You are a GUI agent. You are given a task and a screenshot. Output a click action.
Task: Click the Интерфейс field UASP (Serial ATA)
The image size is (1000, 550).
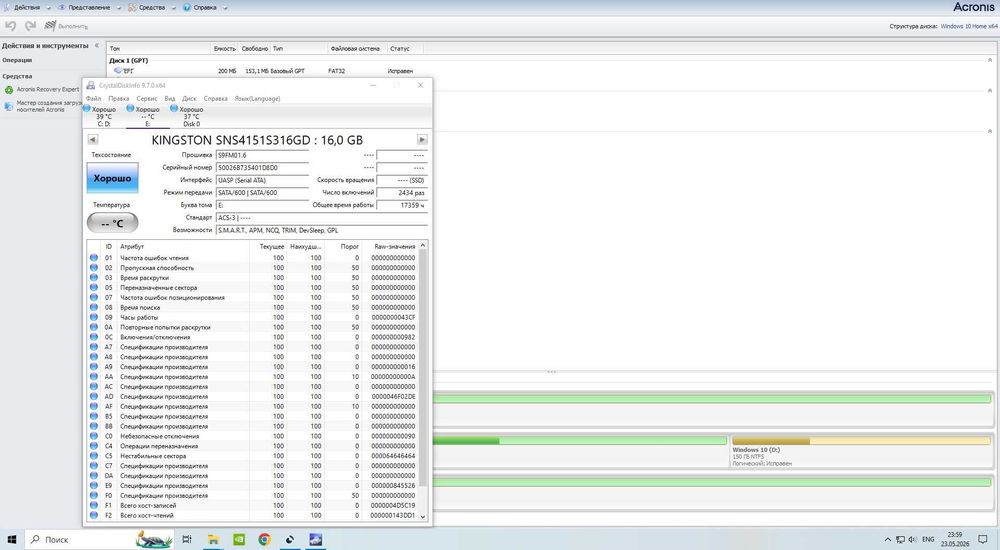pos(262,180)
